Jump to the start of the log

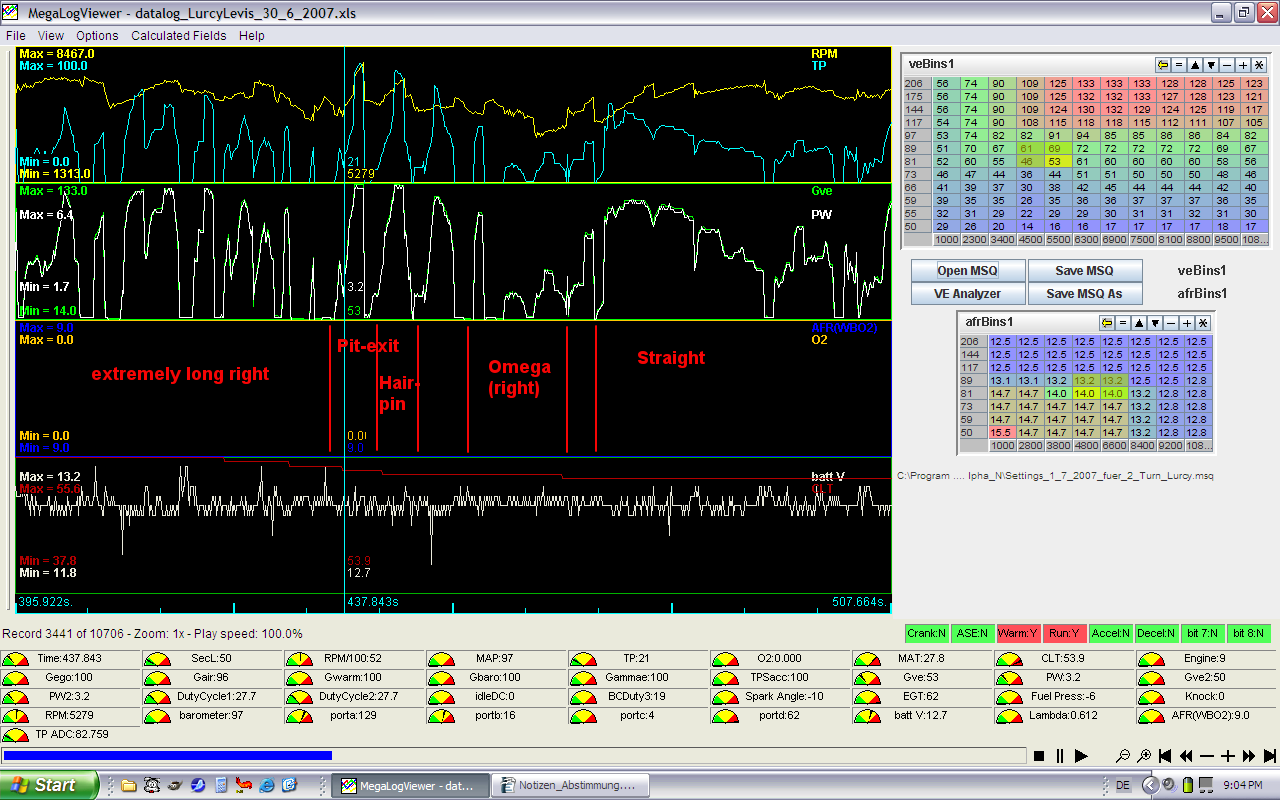click(x=1166, y=756)
